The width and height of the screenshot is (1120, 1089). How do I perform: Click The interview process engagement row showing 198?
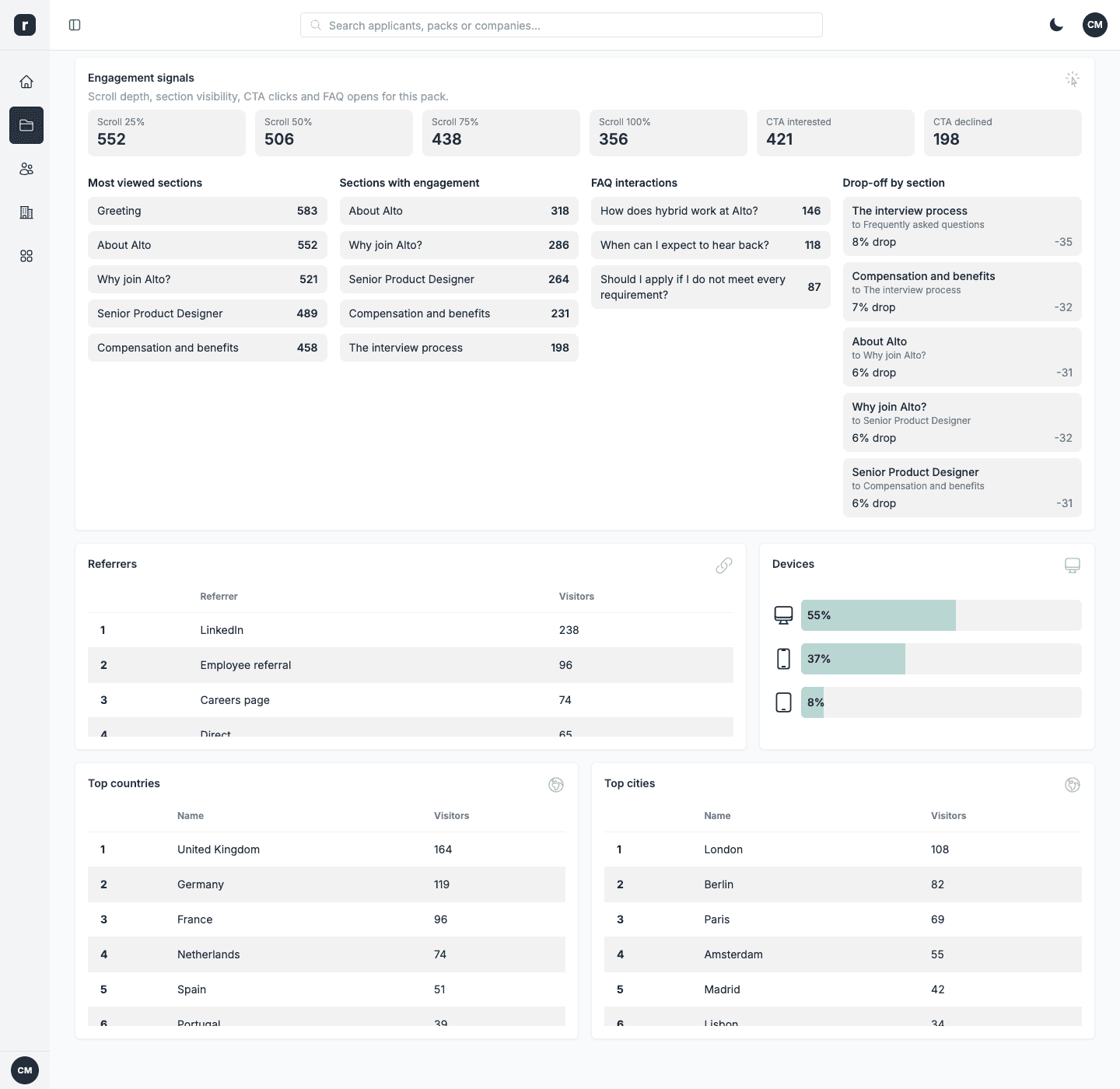(x=459, y=348)
